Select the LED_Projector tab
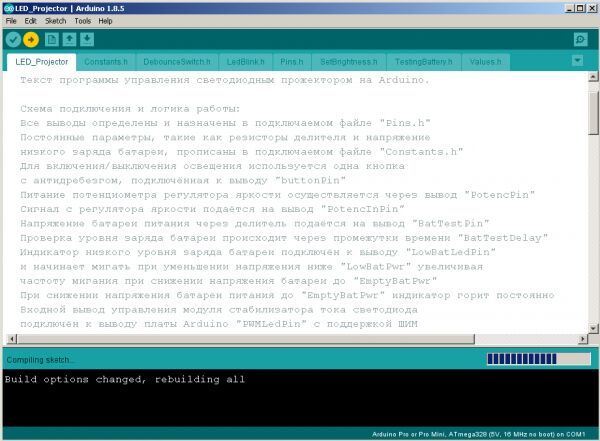Viewport: 600px width, 441px height. click(x=42, y=62)
